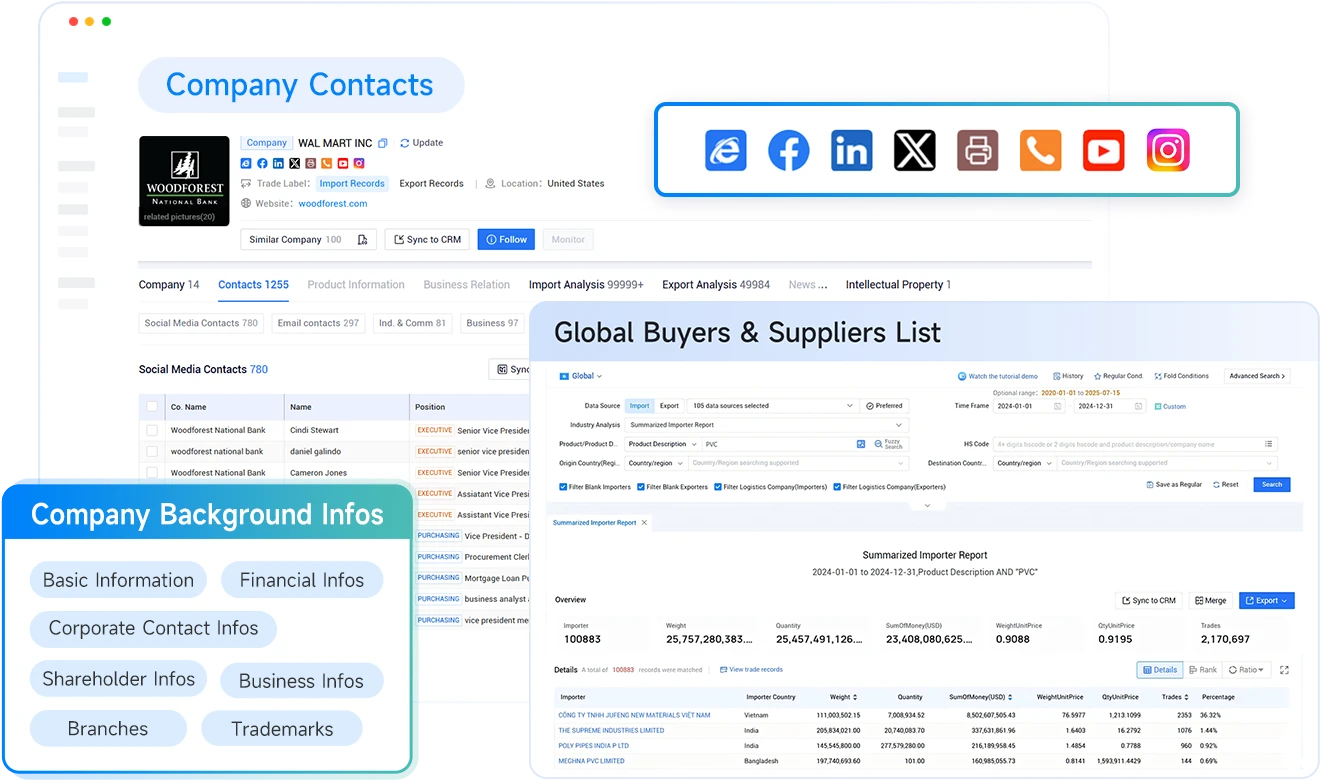Image resolution: width=1320 pixels, height=780 pixels.
Task: Select the Contacts 1255 tab
Action: pos(254,285)
